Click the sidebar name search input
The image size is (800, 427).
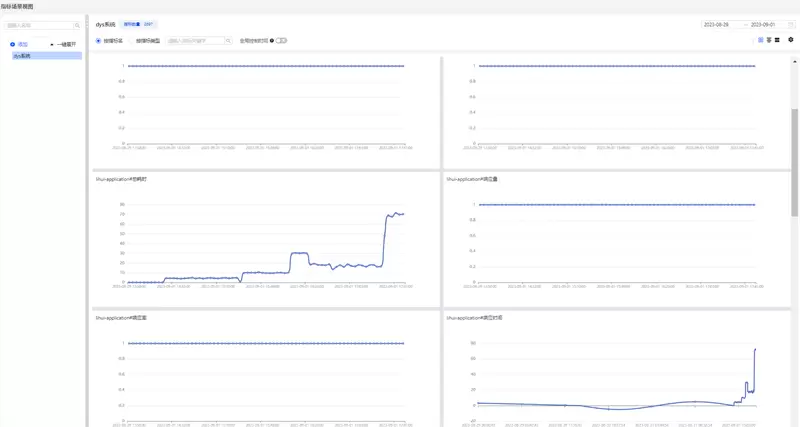coord(40,25)
